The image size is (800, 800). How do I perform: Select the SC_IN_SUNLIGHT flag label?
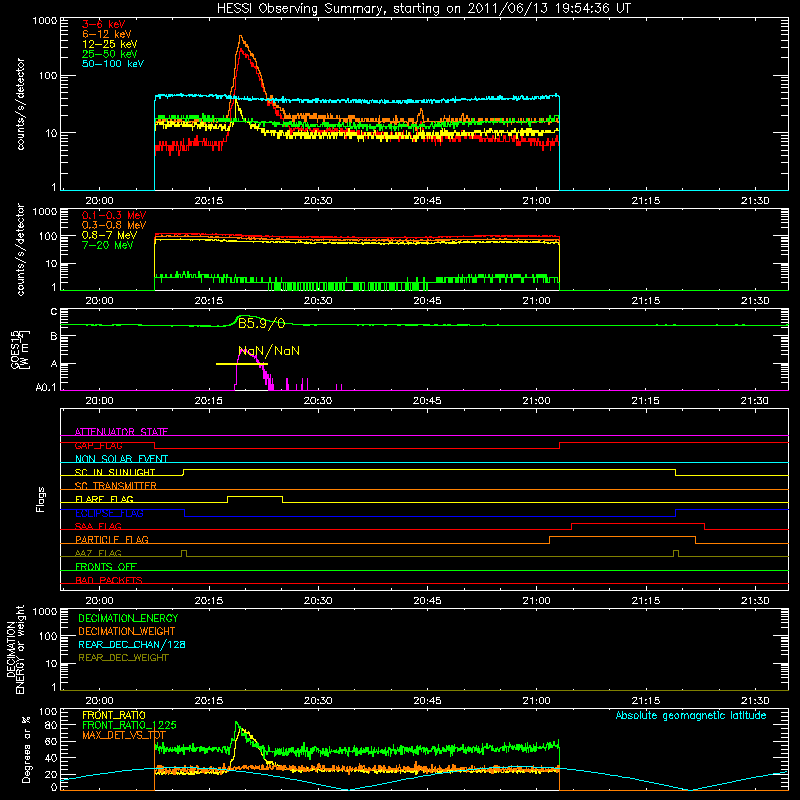(x=115, y=472)
